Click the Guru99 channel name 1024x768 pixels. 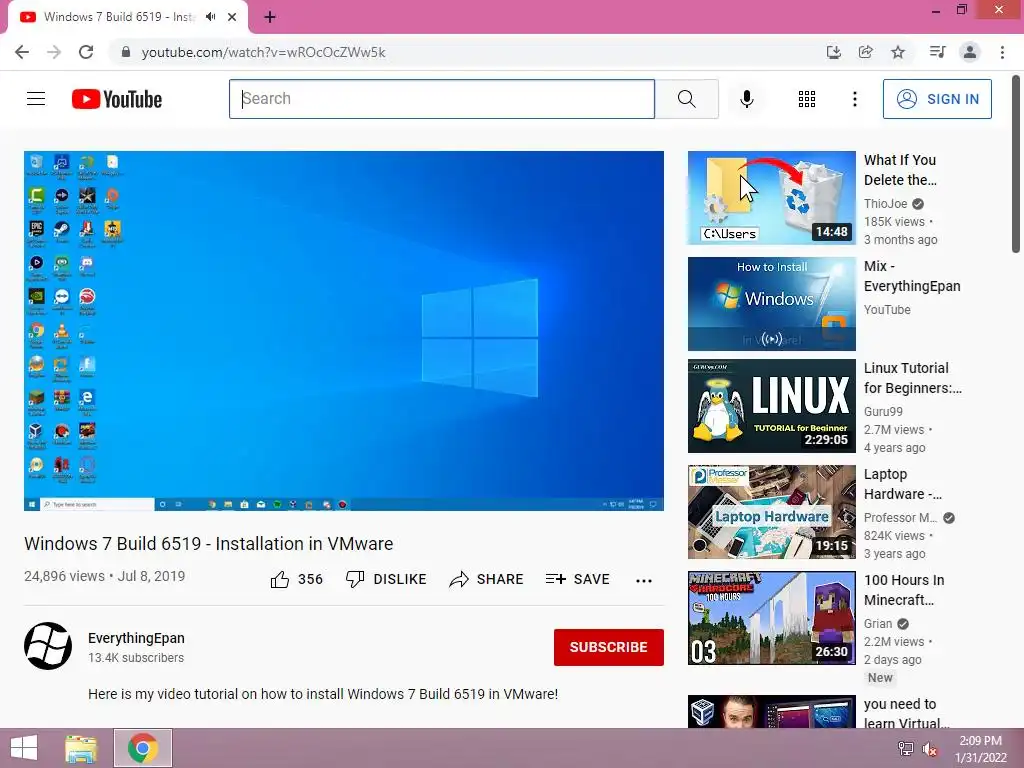[x=884, y=411]
